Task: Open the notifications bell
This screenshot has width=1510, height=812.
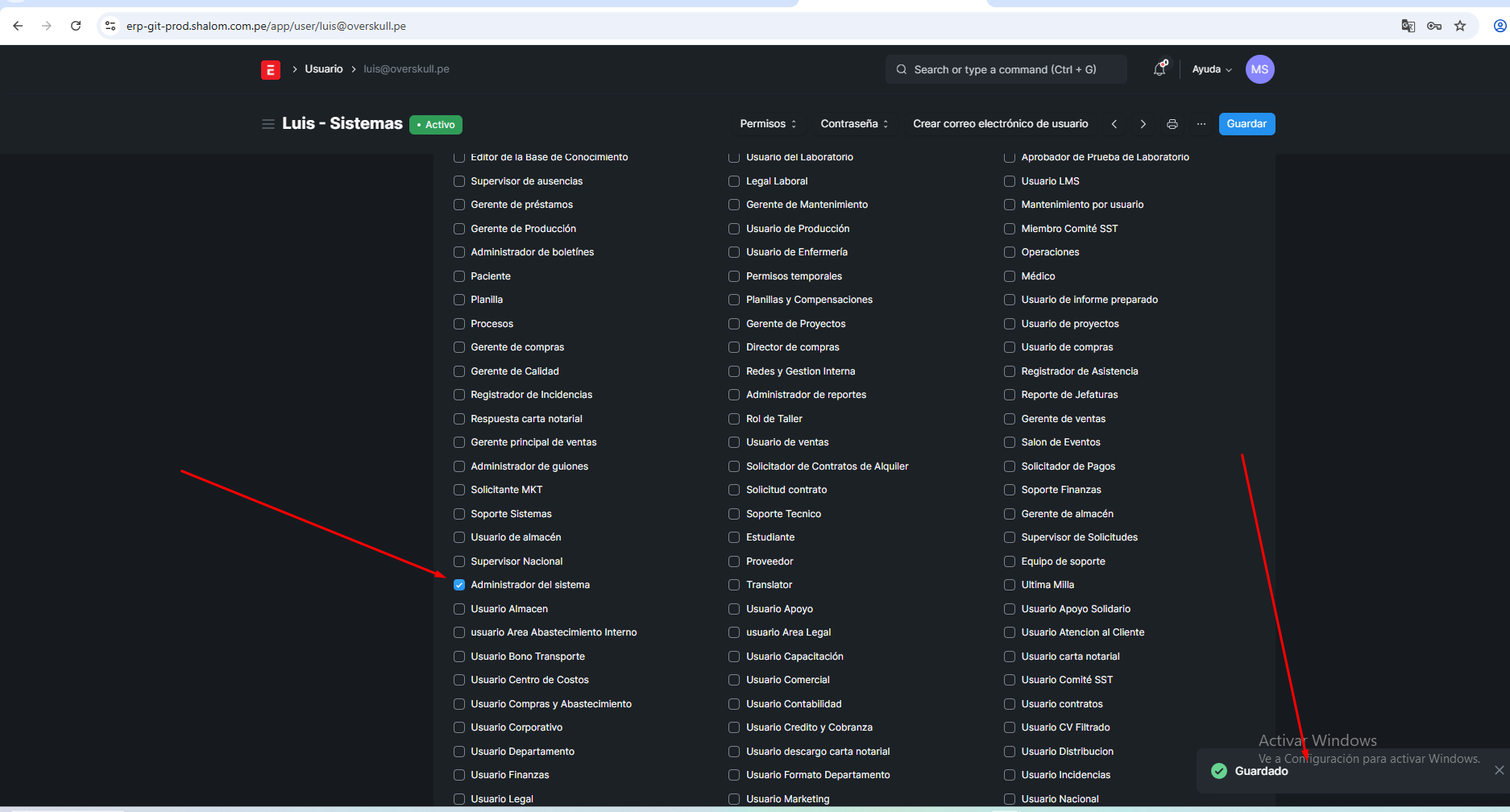Action: (x=1159, y=69)
